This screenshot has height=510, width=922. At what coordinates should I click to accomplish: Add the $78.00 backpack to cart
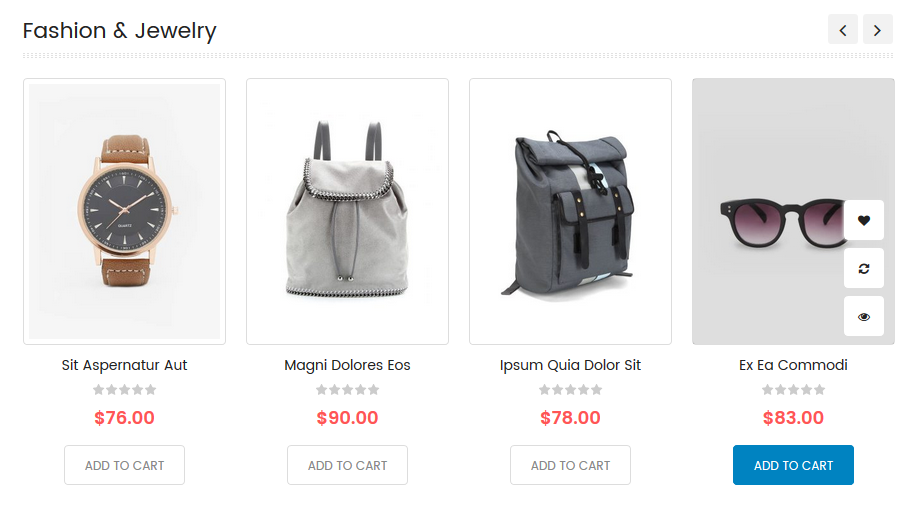pyautogui.click(x=570, y=465)
